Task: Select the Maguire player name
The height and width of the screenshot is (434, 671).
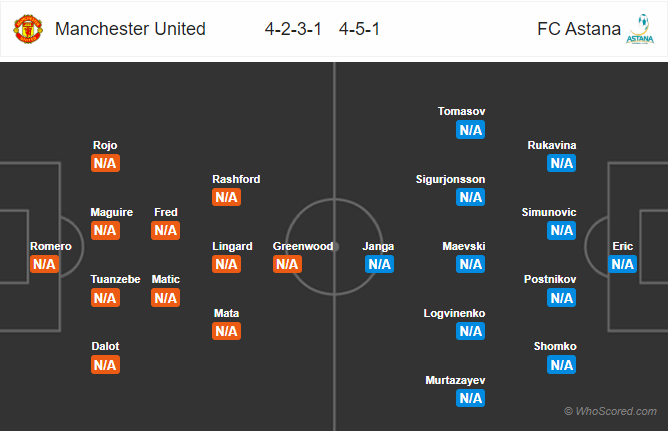Action: point(112,212)
